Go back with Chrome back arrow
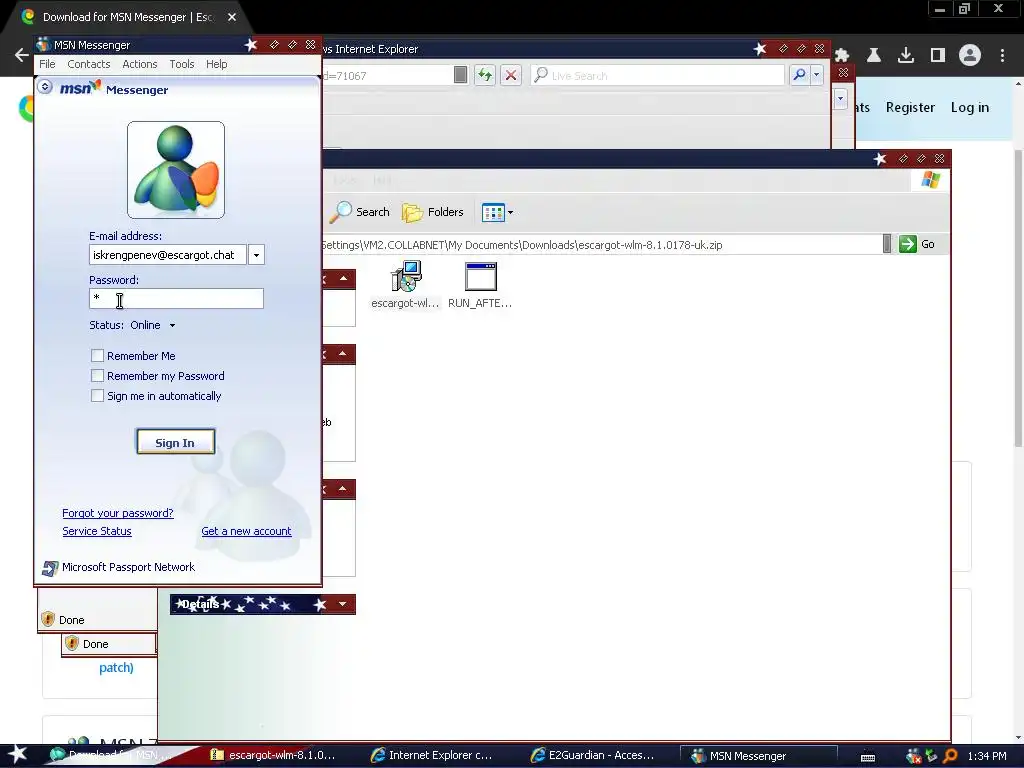The height and width of the screenshot is (768, 1024). (x=22, y=56)
